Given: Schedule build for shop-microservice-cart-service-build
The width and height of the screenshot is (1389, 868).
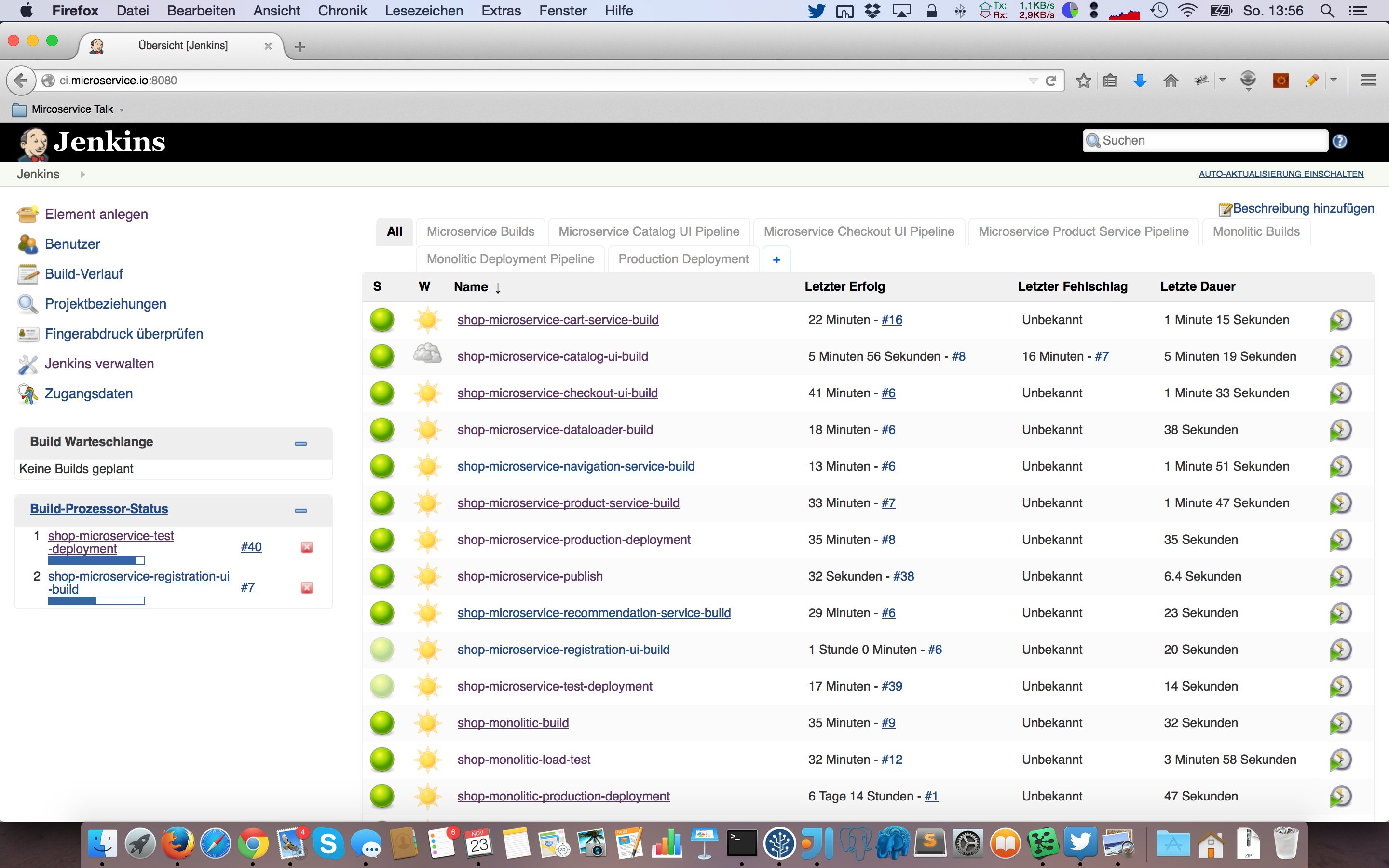Looking at the screenshot, I should (x=1340, y=320).
